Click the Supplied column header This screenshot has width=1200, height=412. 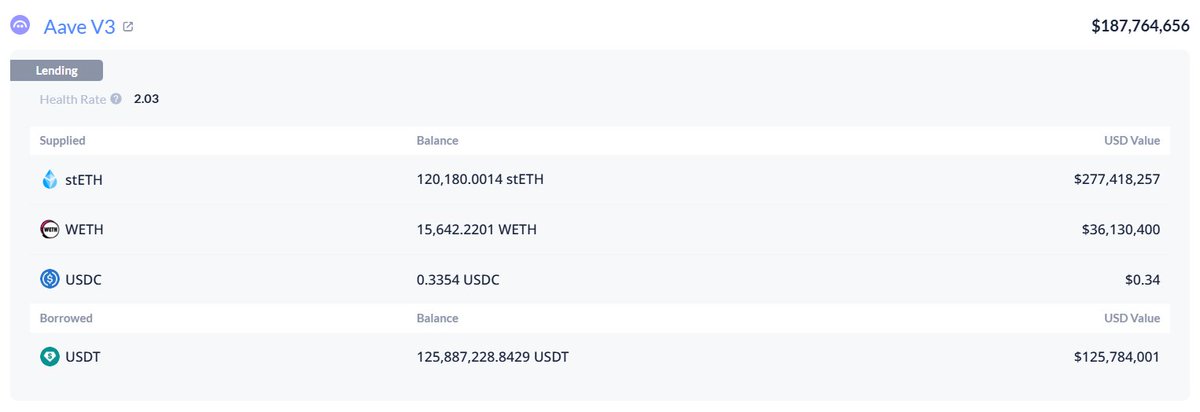coord(62,141)
